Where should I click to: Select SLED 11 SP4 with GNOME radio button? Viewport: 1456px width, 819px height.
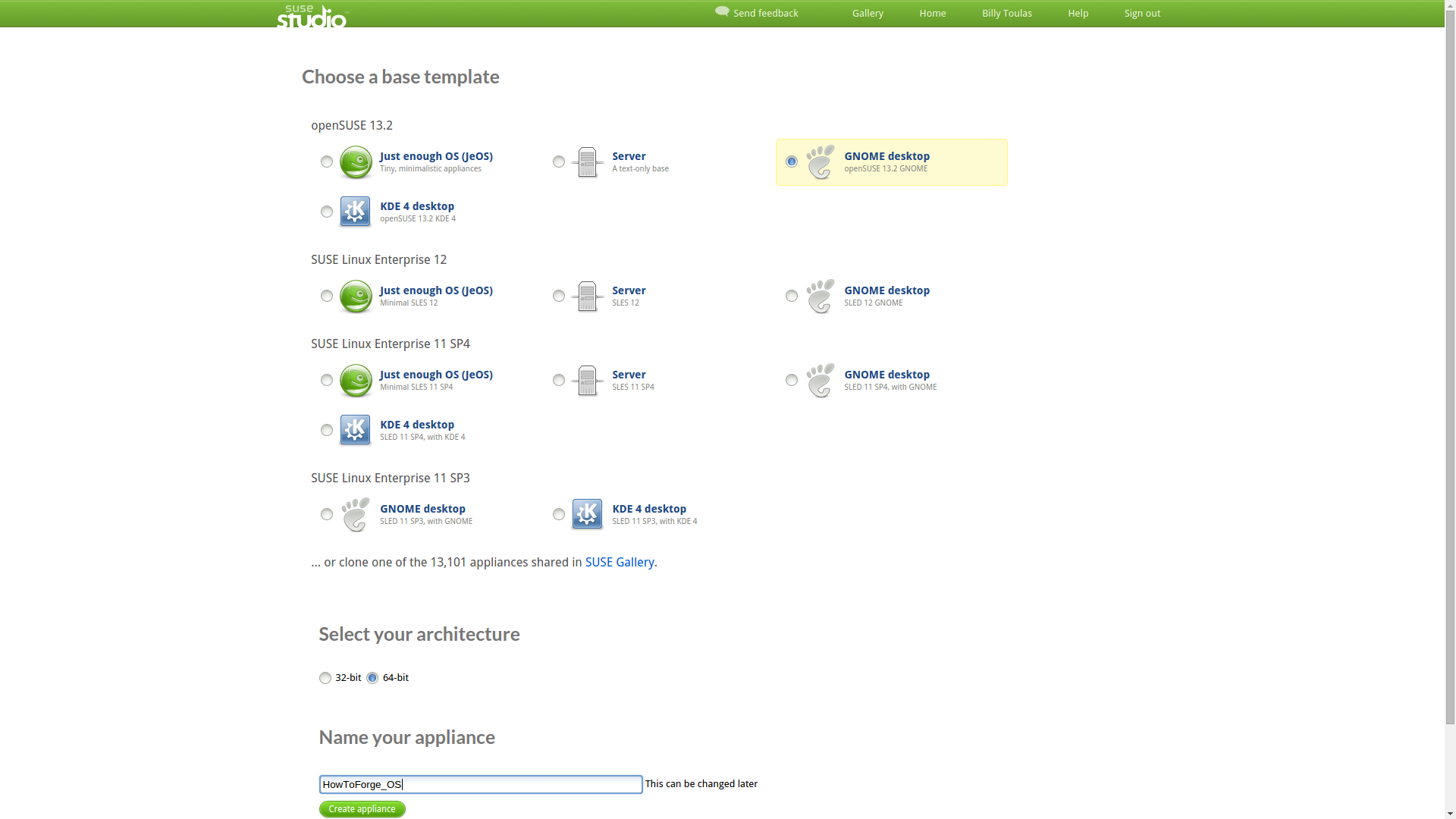(x=792, y=380)
